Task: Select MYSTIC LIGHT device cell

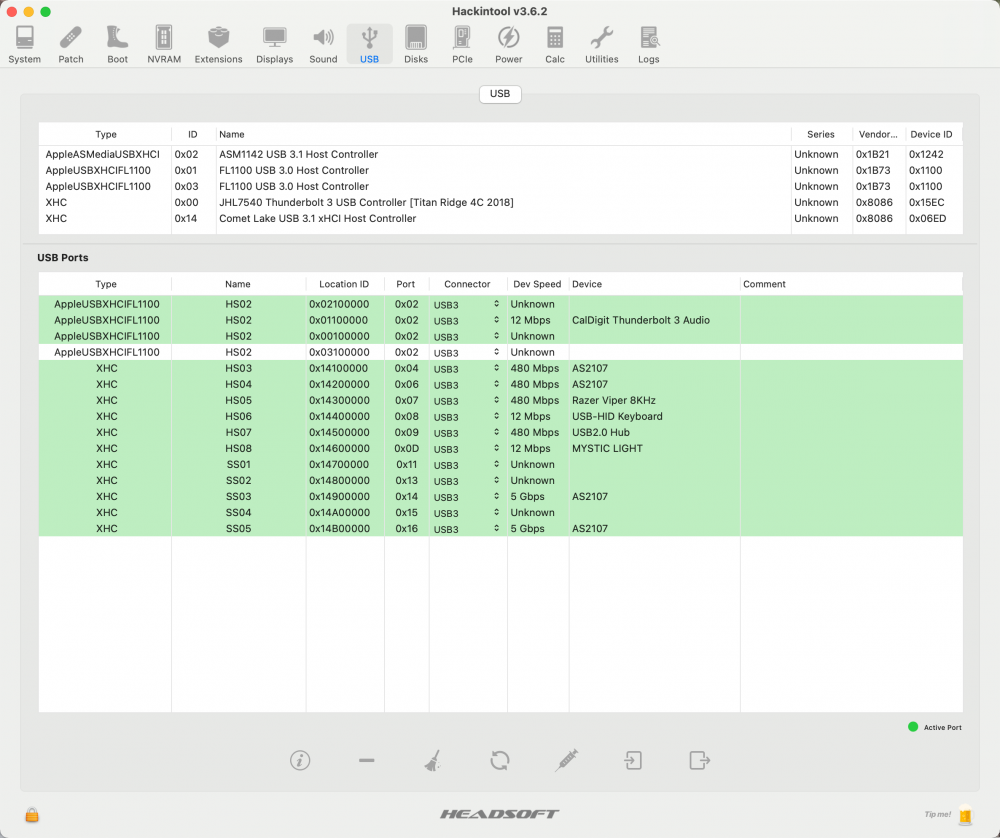Action: (607, 448)
